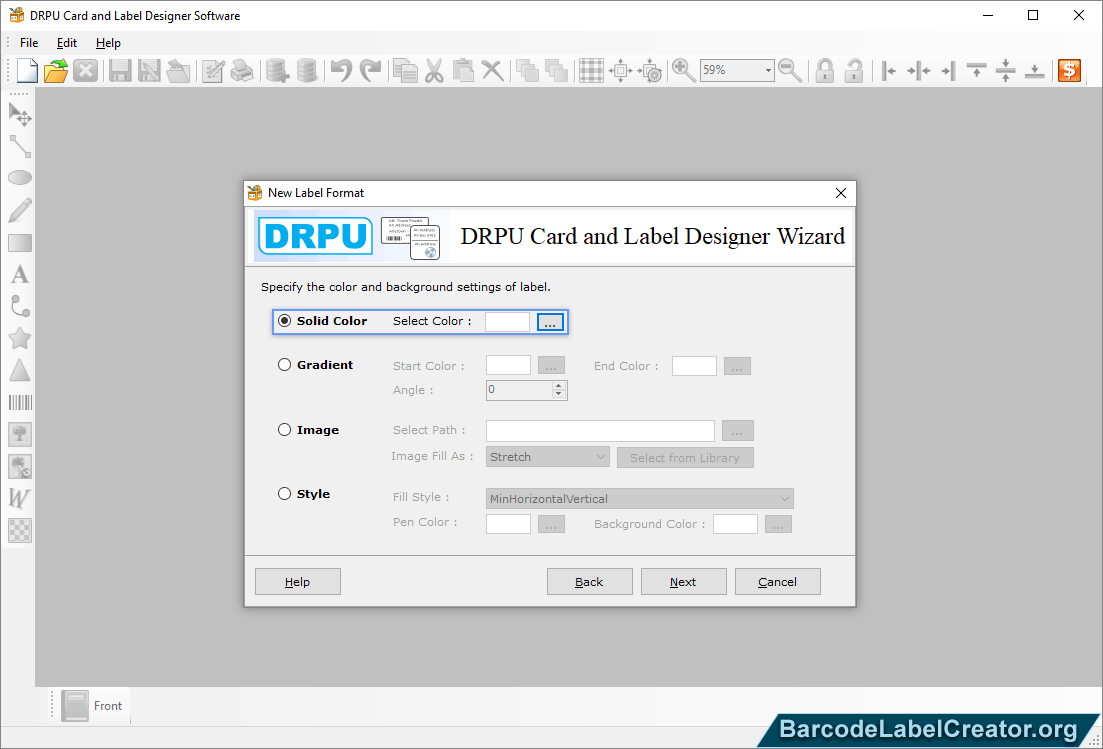Browse solid color with ellipsis button
Image resolution: width=1103 pixels, height=749 pixels.
[550, 322]
